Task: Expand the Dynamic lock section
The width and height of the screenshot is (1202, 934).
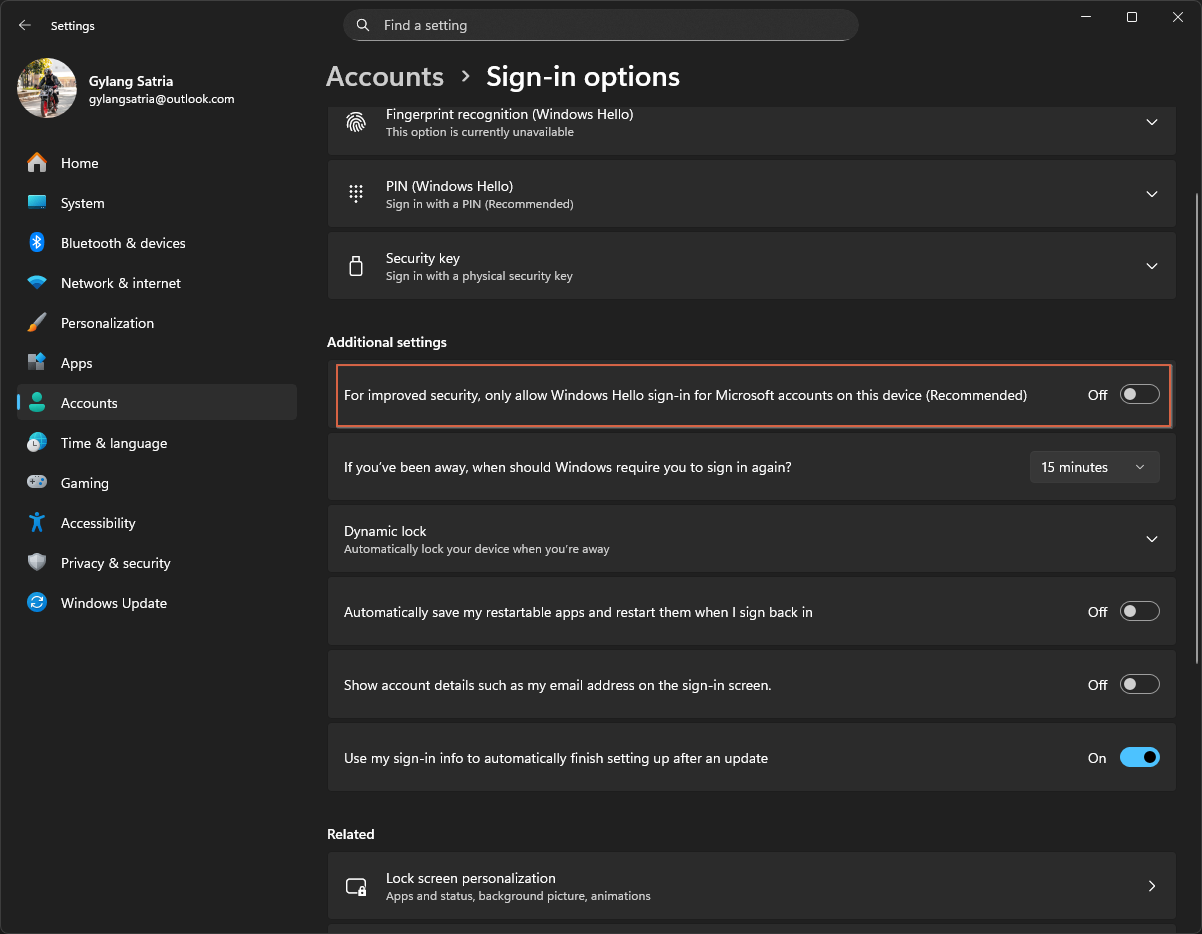Action: pyautogui.click(x=1151, y=539)
